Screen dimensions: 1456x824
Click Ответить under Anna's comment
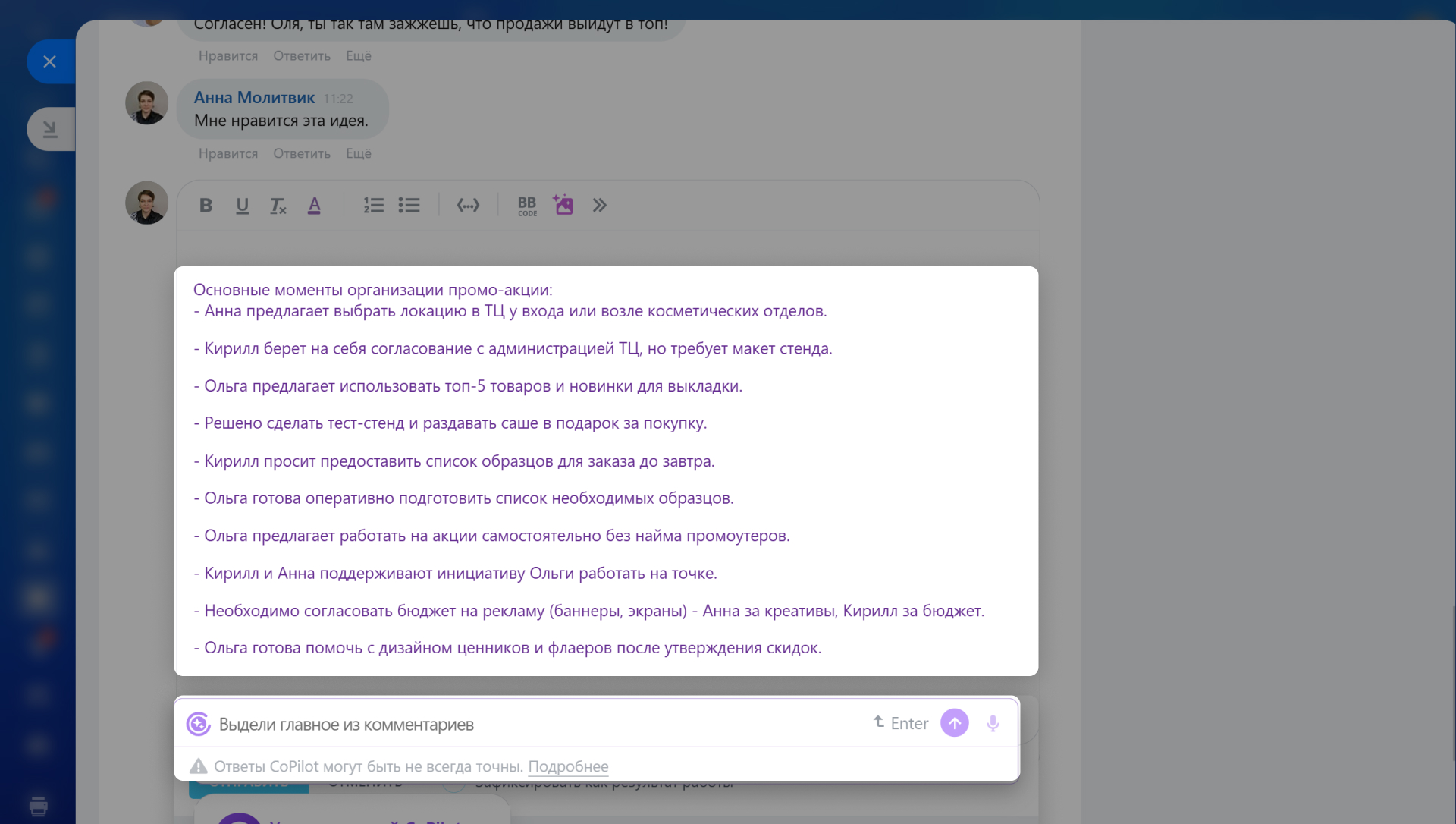[302, 153]
